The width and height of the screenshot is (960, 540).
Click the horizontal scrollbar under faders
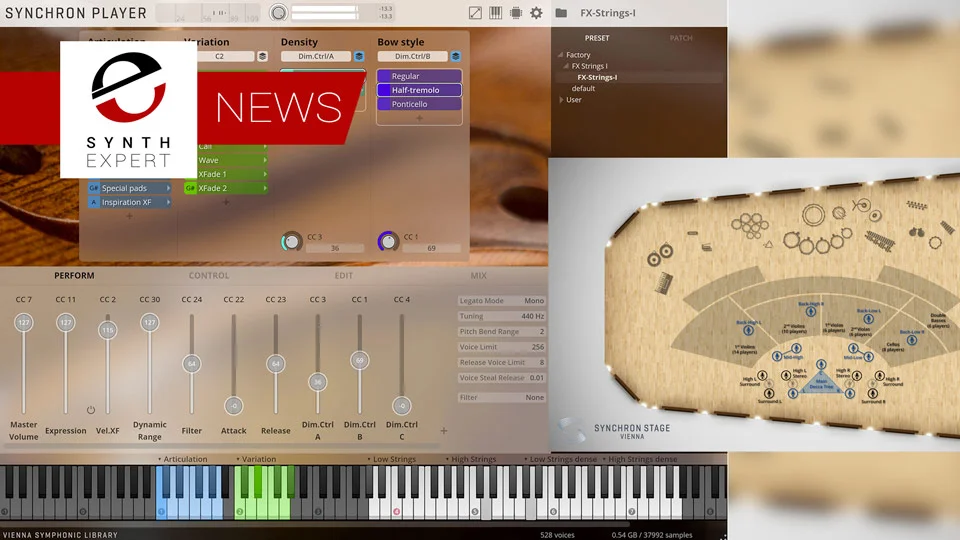pos(220,446)
